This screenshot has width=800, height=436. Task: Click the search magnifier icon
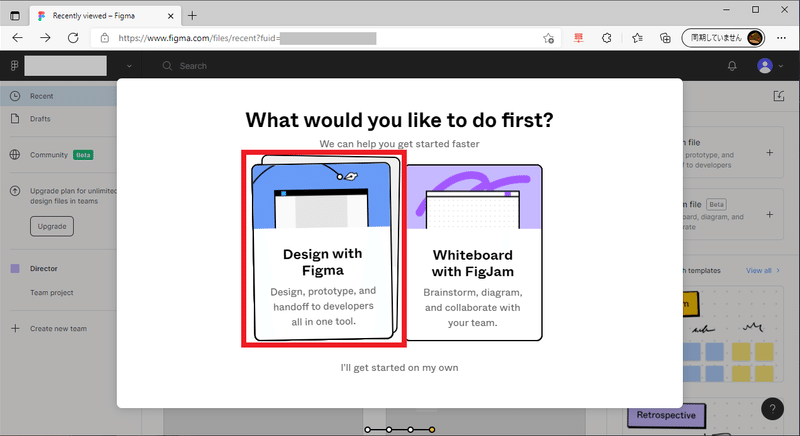tap(167, 66)
